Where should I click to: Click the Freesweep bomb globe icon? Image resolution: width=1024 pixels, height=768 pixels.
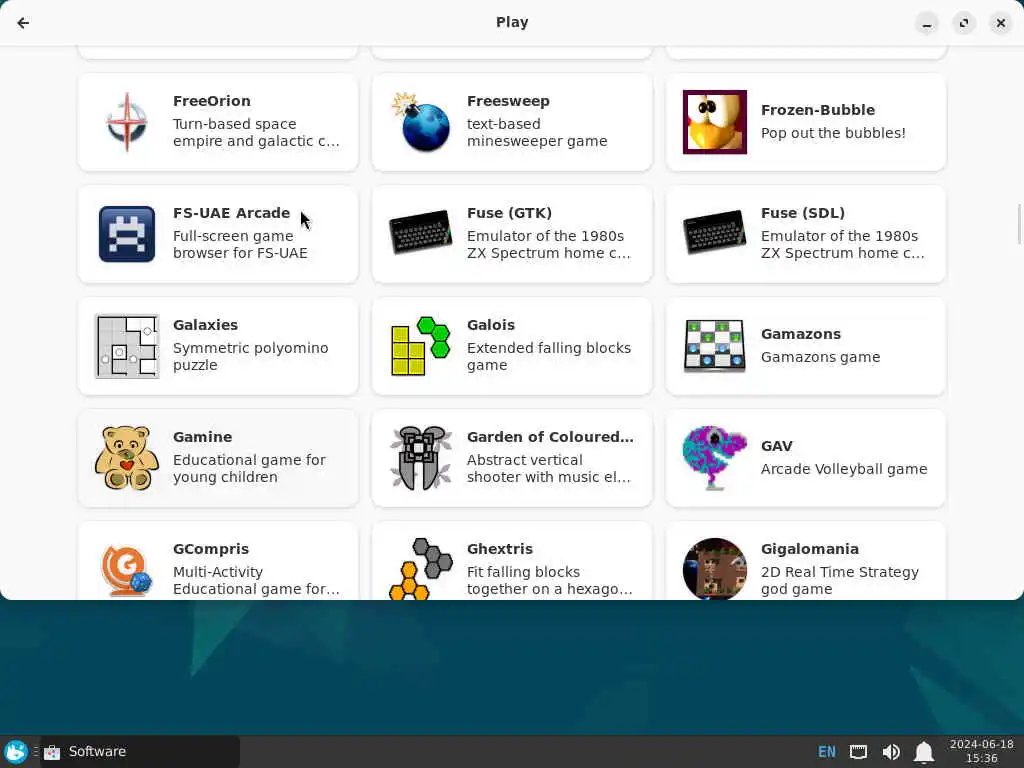click(421, 122)
